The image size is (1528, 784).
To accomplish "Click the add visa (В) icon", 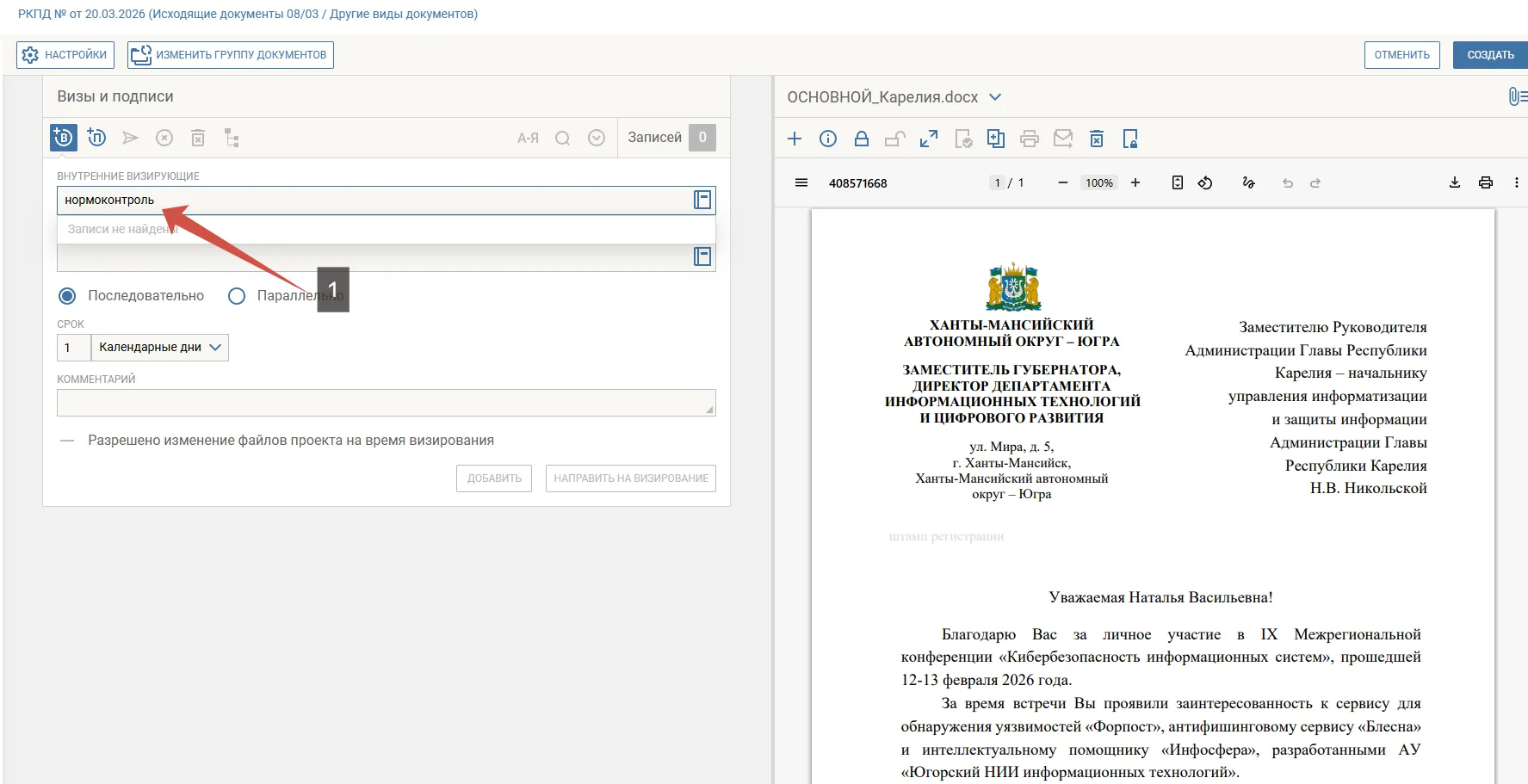I will (64, 138).
